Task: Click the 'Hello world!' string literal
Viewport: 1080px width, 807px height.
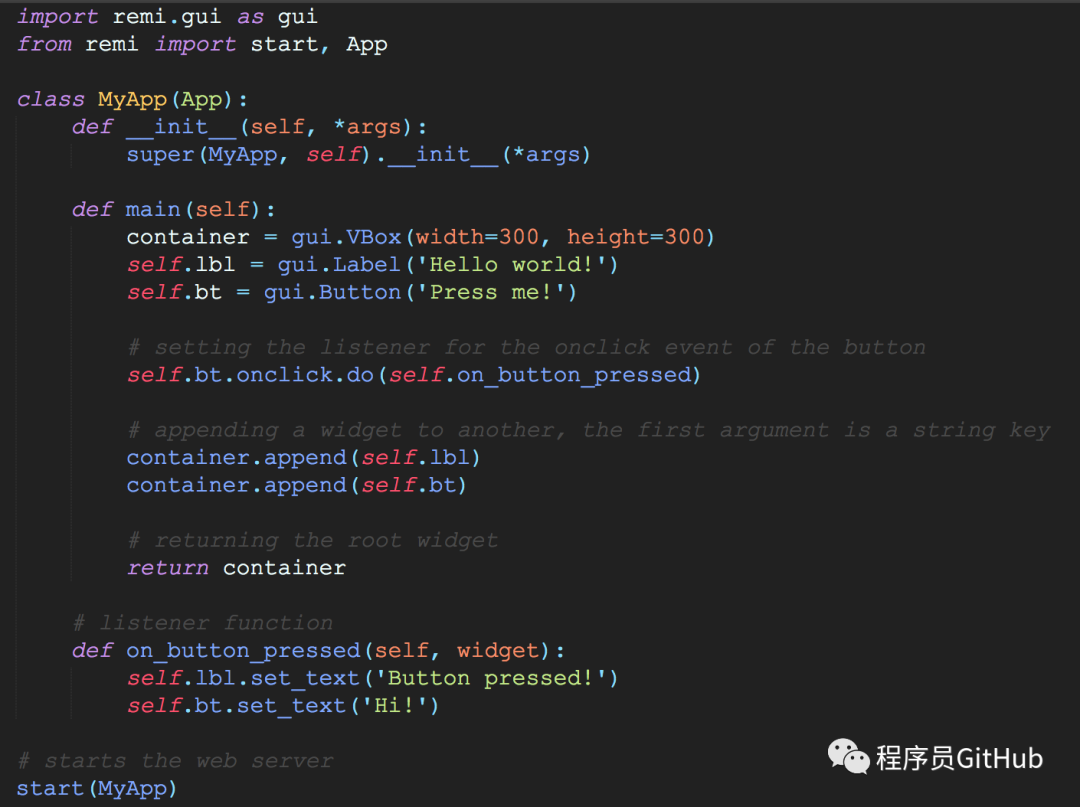Action: pos(510,265)
